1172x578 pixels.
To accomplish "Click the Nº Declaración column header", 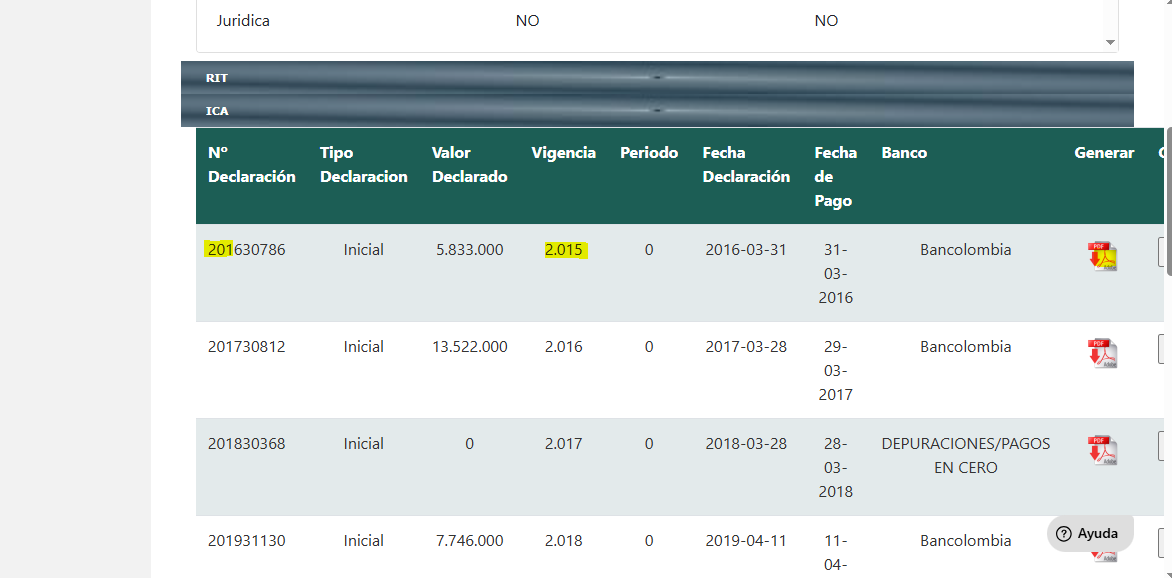I will tap(252, 165).
